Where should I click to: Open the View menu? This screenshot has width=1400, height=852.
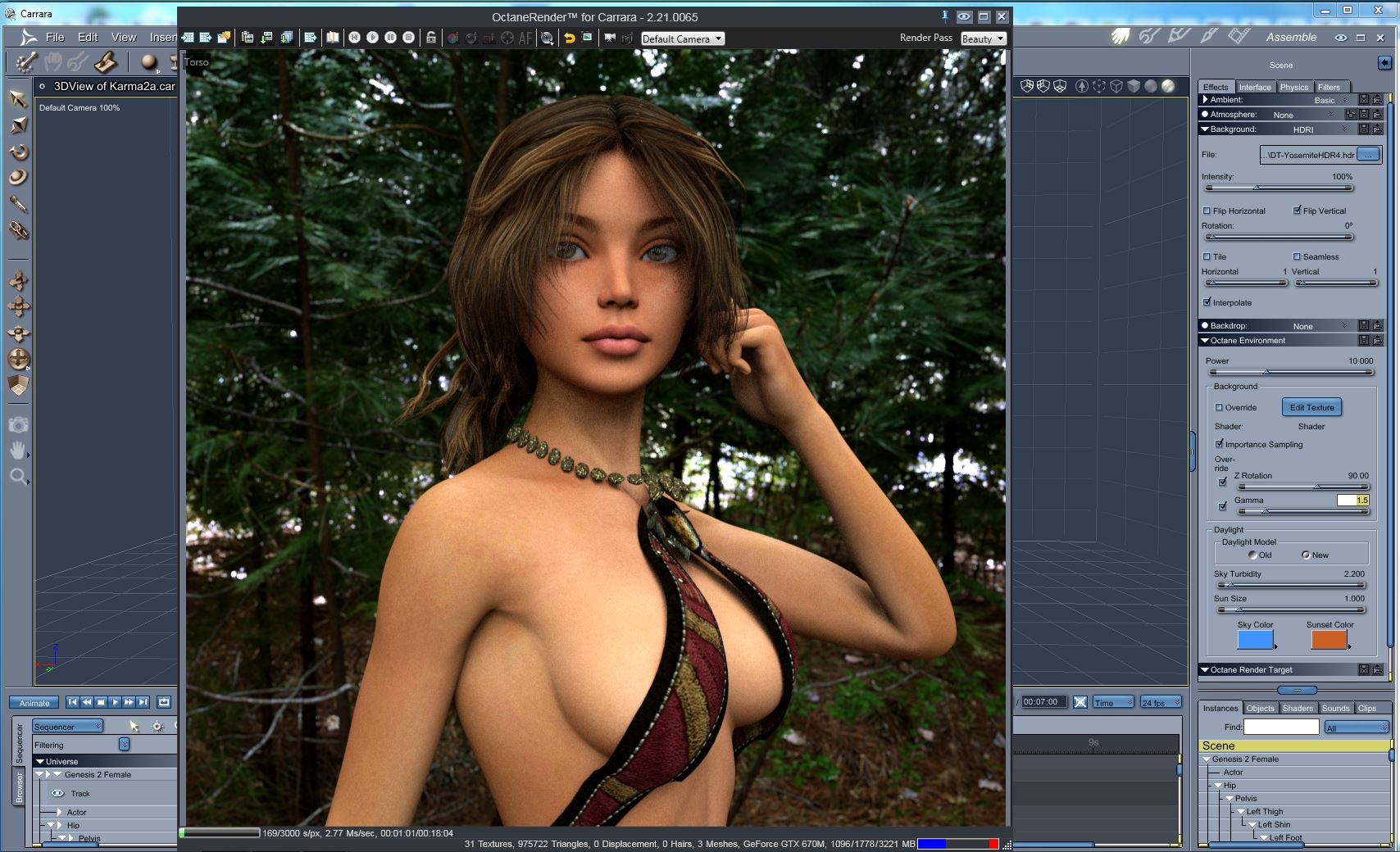pyautogui.click(x=124, y=37)
